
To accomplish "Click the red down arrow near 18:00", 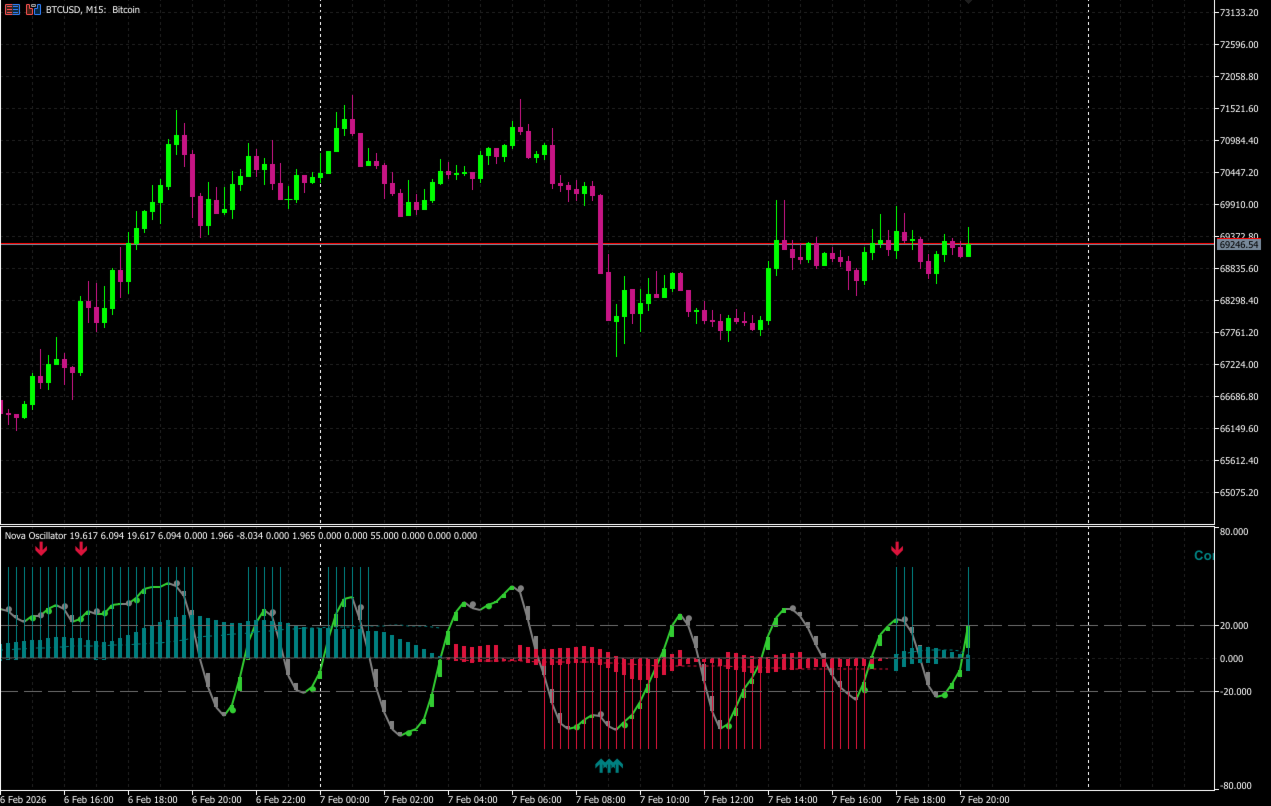I will point(897,548).
